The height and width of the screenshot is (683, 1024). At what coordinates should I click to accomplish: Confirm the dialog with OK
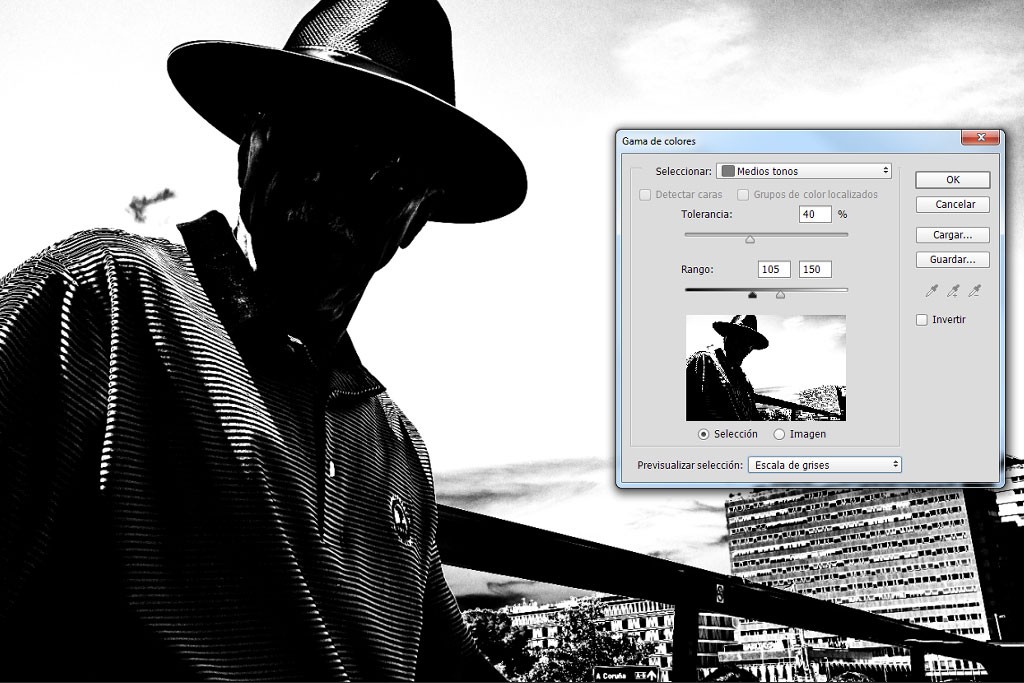click(953, 180)
